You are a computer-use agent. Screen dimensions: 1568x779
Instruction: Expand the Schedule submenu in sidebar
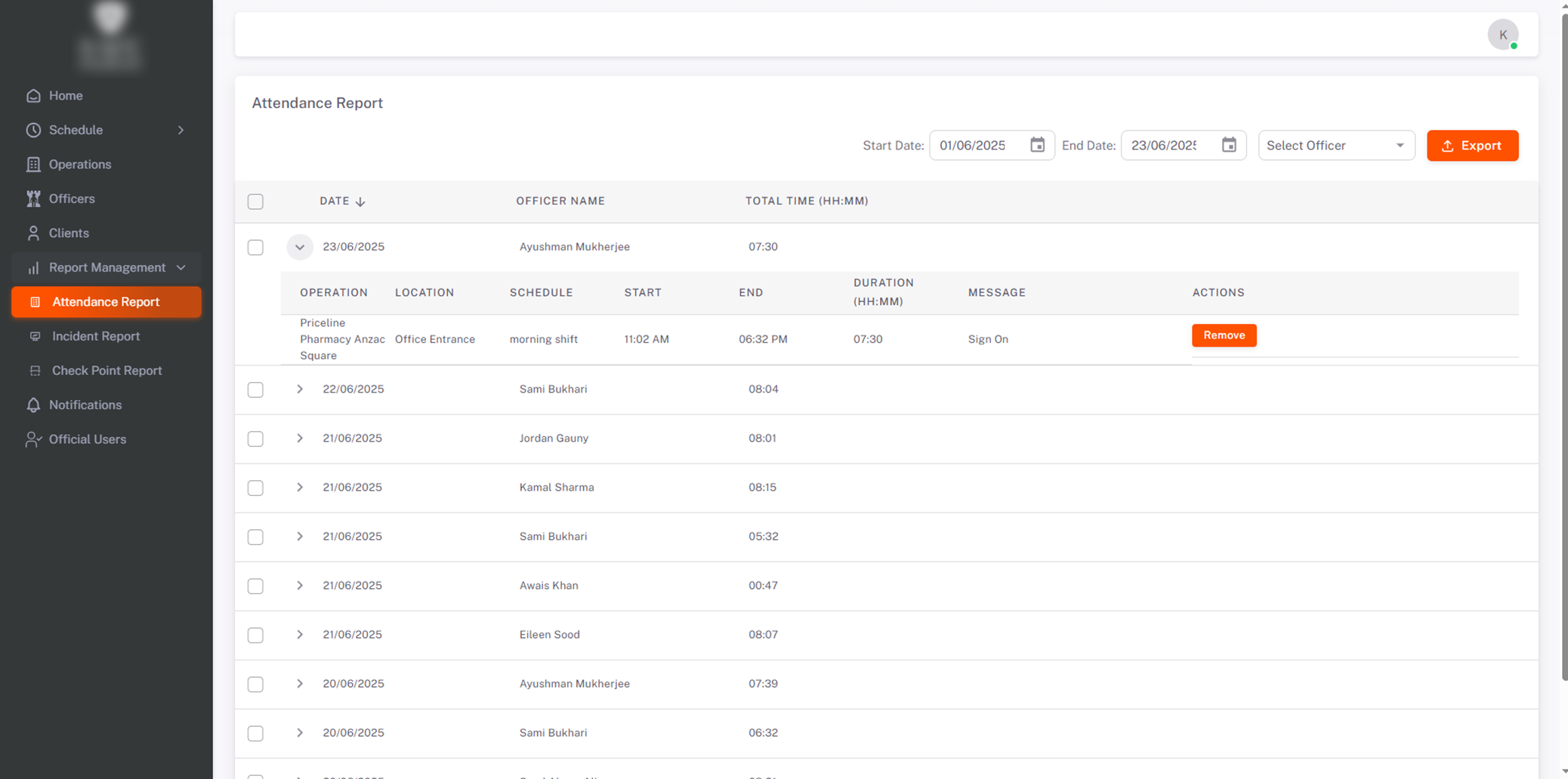pyautogui.click(x=181, y=130)
